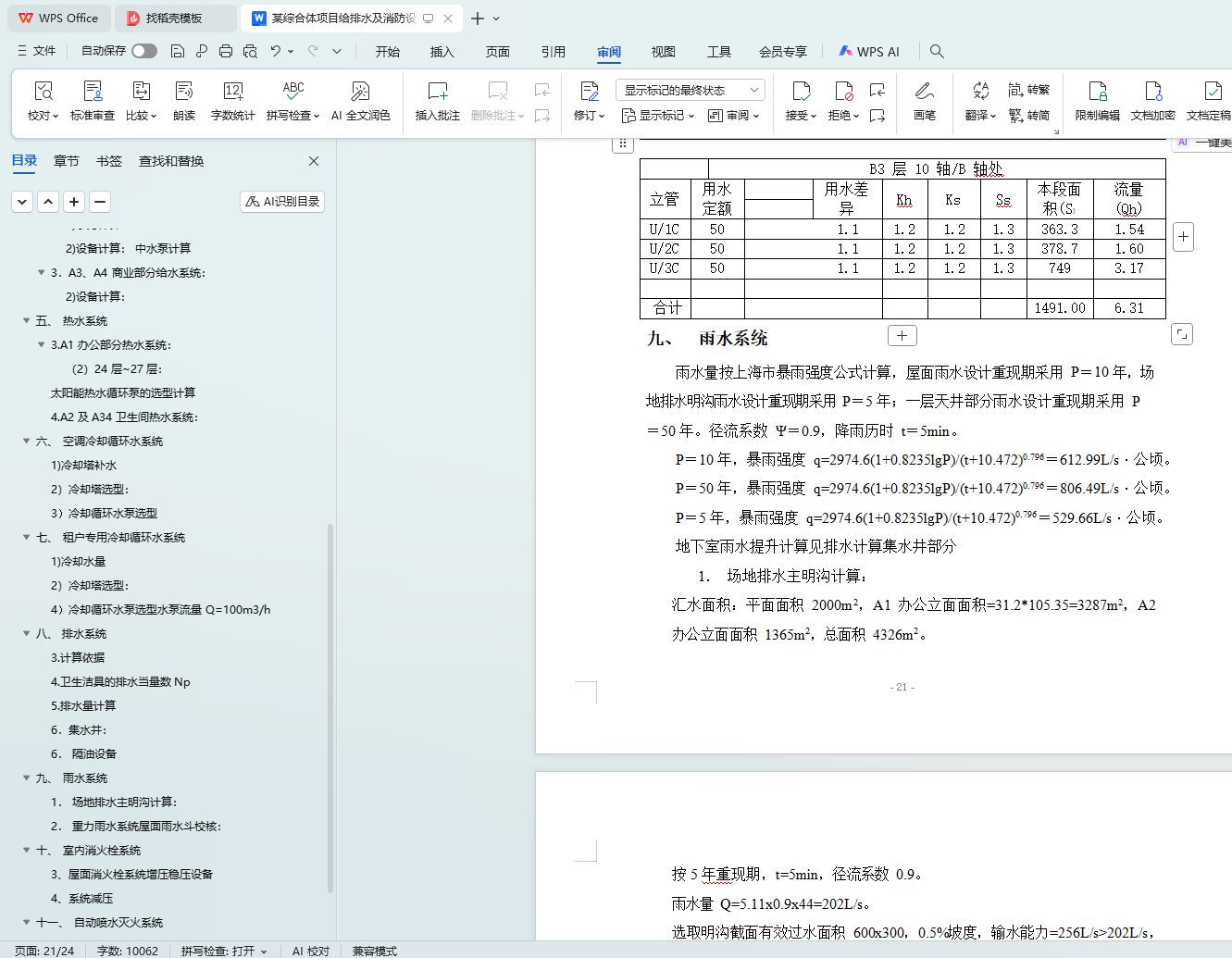Jump to 5.排水量计算 in outline

[83, 706]
